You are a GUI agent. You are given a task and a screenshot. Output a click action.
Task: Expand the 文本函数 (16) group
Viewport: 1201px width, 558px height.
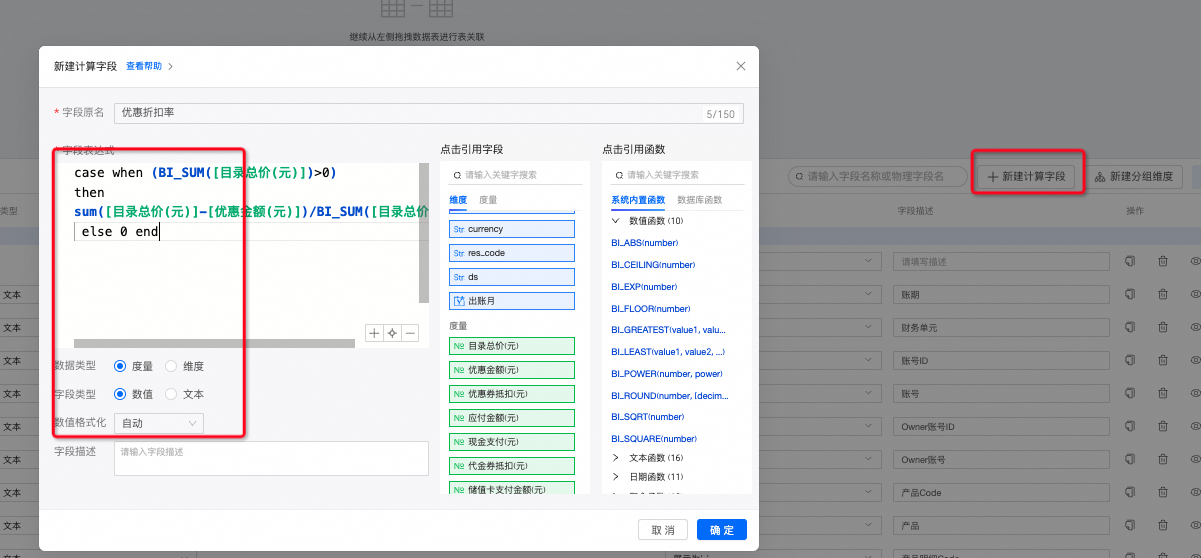tap(615, 457)
